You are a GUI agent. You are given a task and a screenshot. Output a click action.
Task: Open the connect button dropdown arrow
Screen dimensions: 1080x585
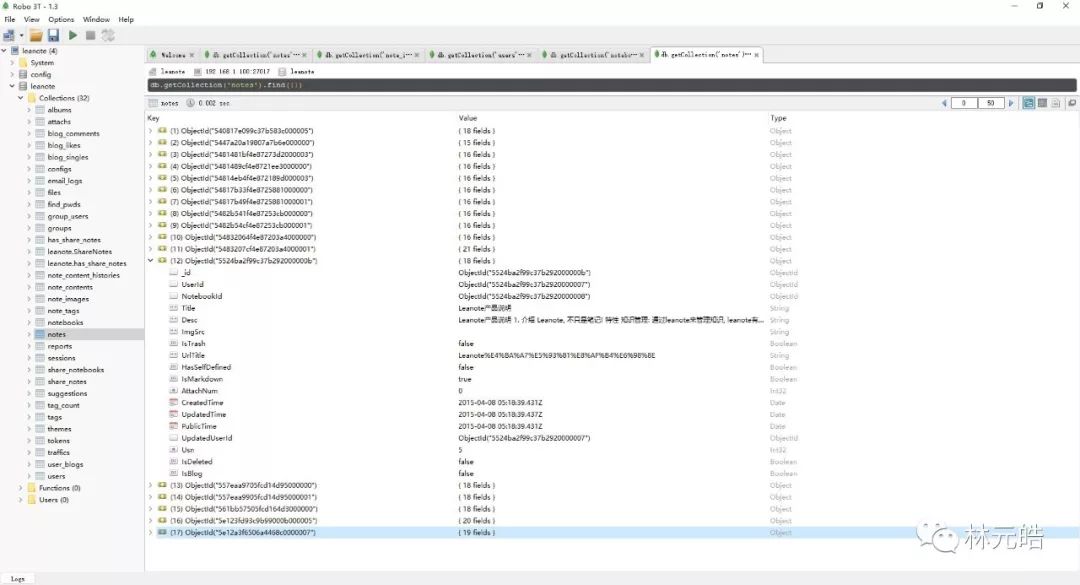tap(21, 36)
